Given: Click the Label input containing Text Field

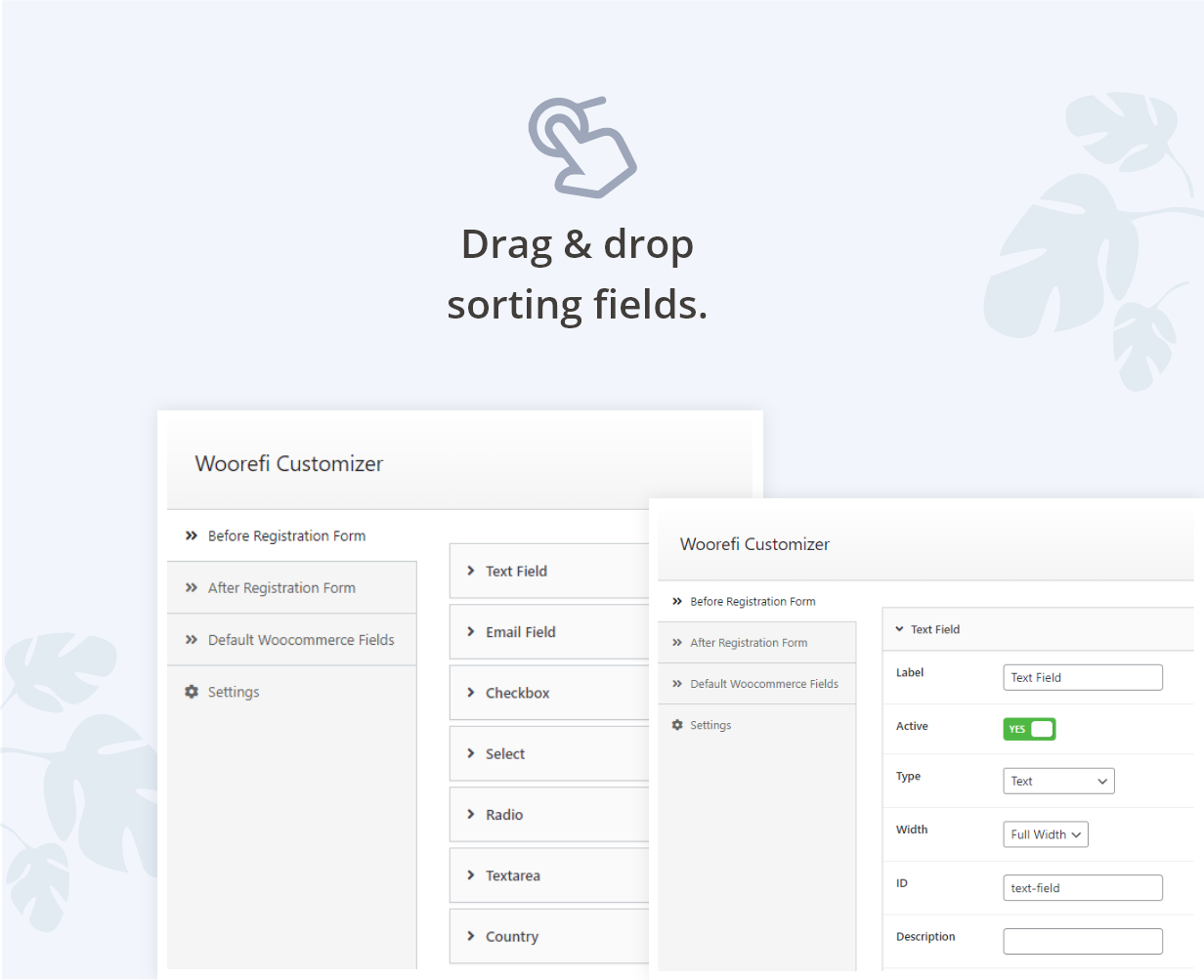Looking at the screenshot, I should [1083, 677].
